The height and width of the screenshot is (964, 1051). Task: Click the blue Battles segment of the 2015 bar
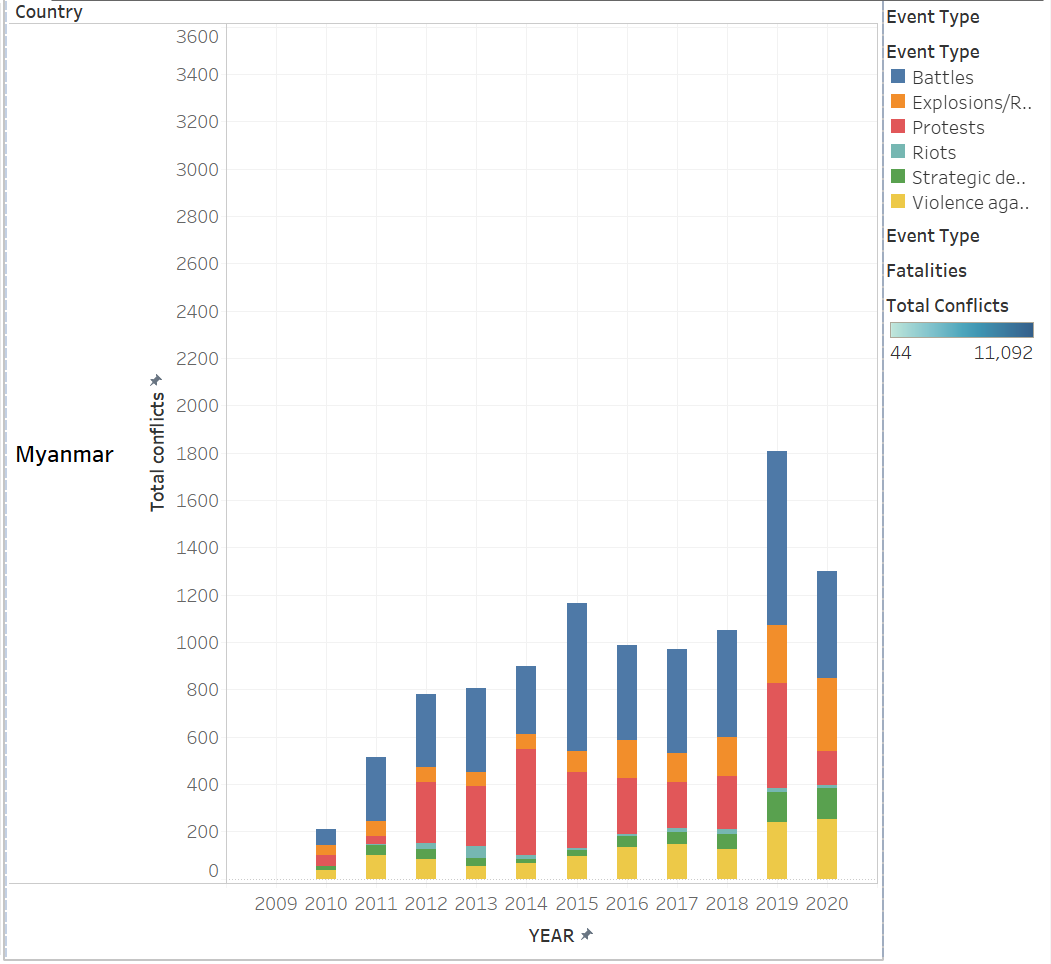point(576,677)
